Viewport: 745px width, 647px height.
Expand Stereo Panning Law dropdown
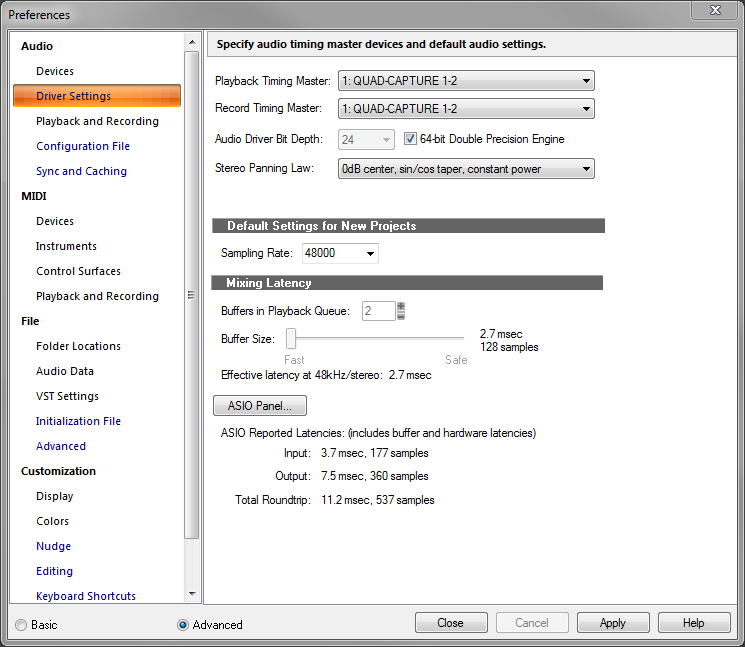(x=466, y=169)
